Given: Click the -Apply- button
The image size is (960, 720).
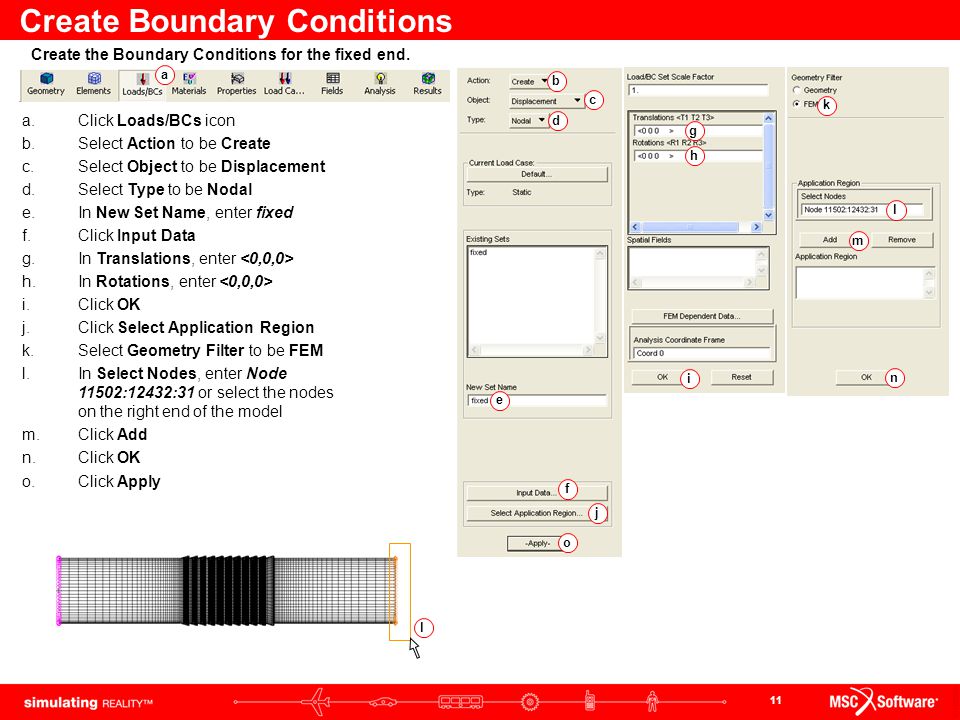Looking at the screenshot, I should click(538, 543).
